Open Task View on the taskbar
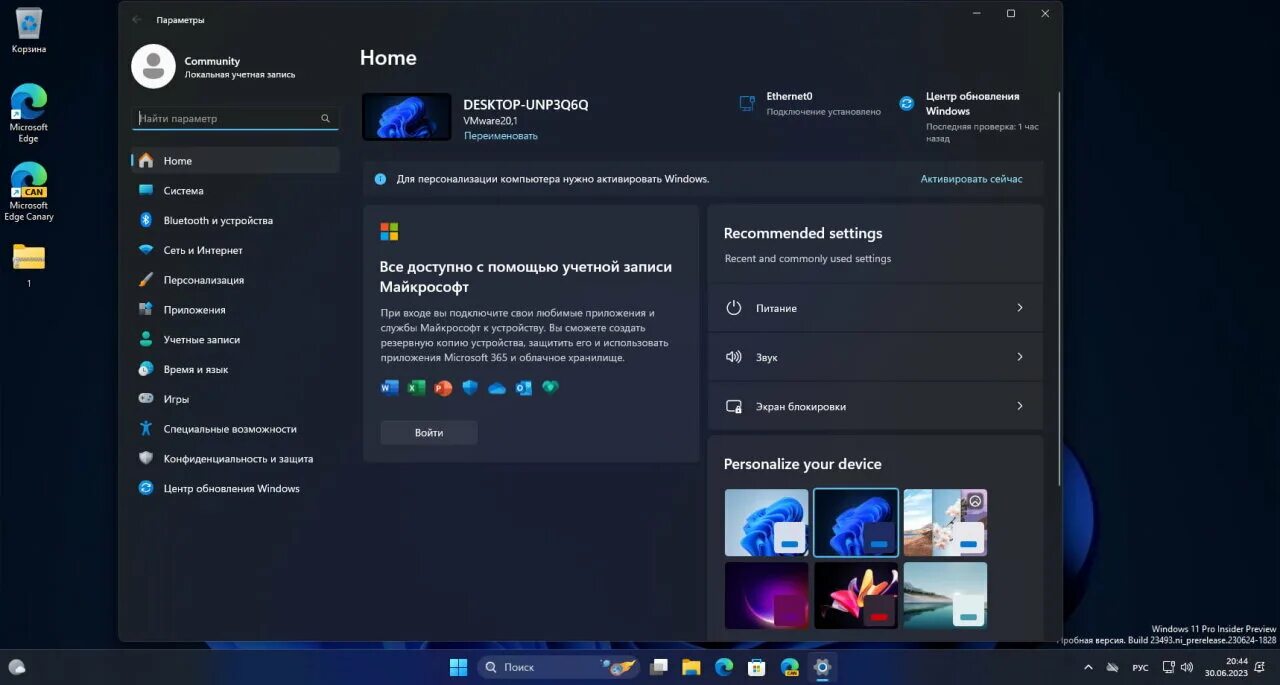Image resolution: width=1280 pixels, height=685 pixels. 658,667
